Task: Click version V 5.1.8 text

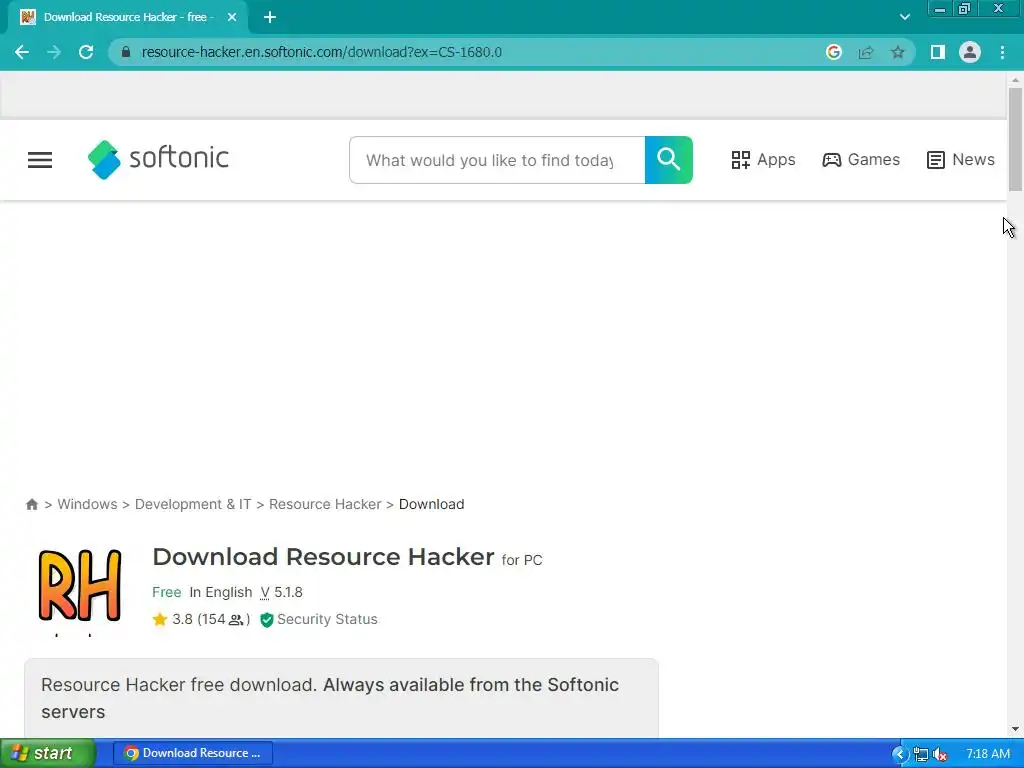Action: tap(281, 592)
